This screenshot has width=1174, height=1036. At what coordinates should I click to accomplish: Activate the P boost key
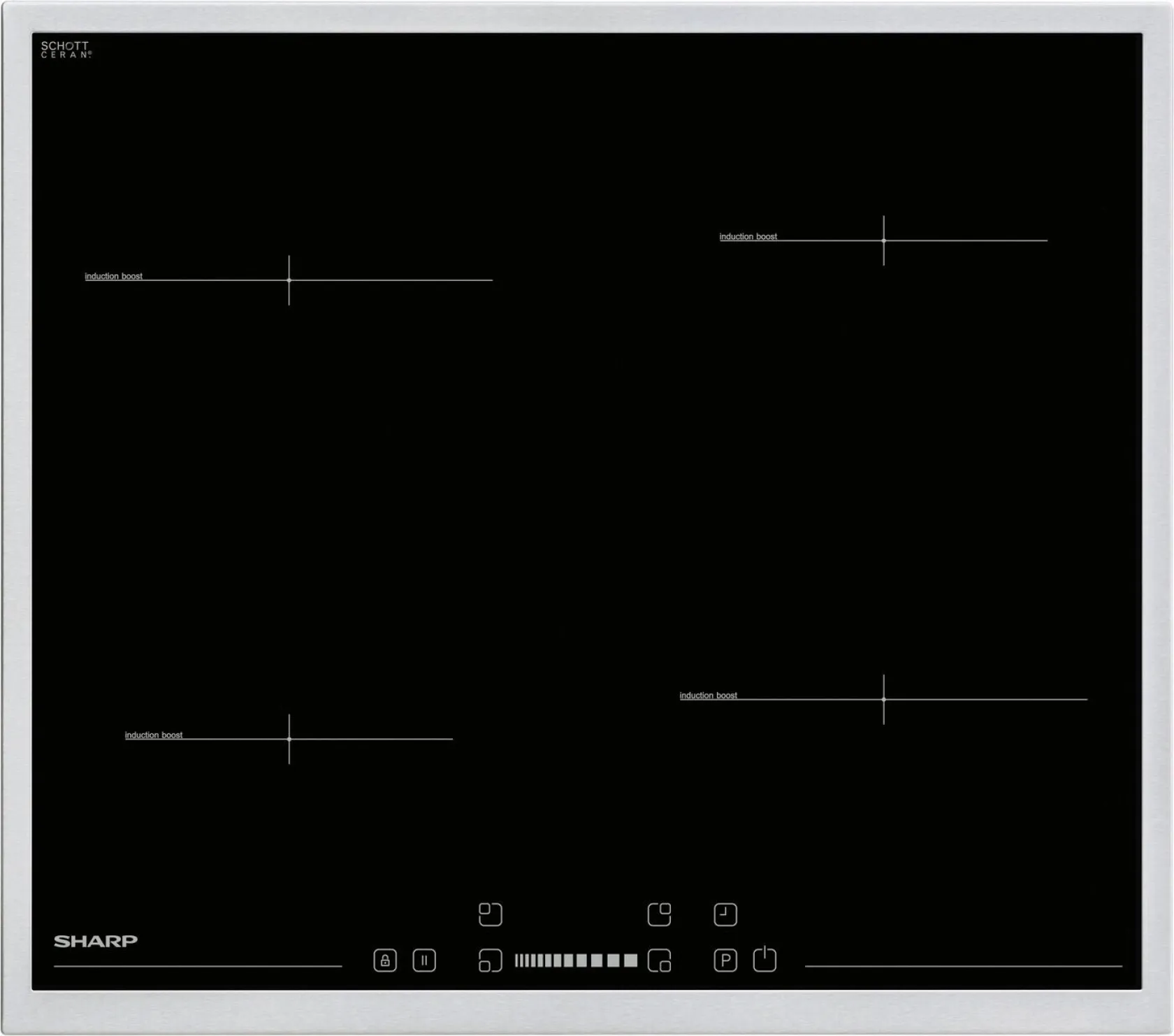(725, 961)
